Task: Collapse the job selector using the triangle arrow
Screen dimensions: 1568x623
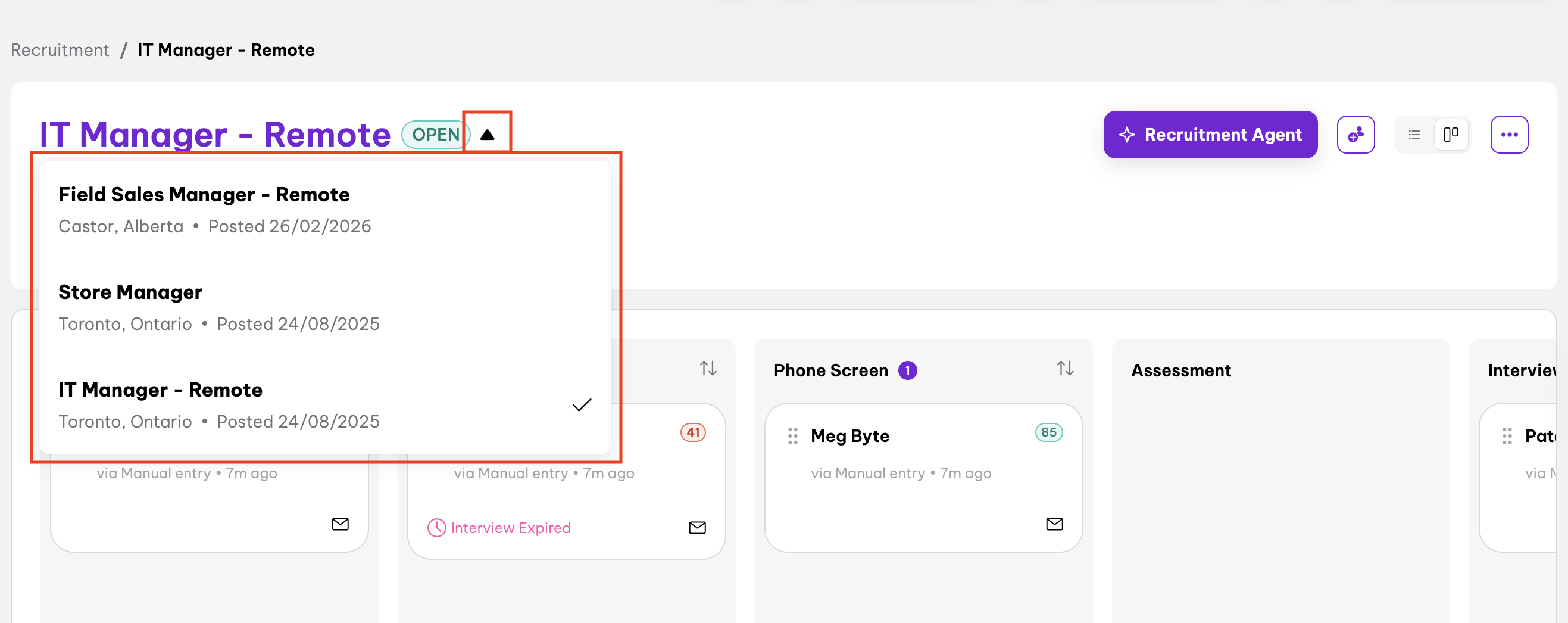Action: coord(487,134)
